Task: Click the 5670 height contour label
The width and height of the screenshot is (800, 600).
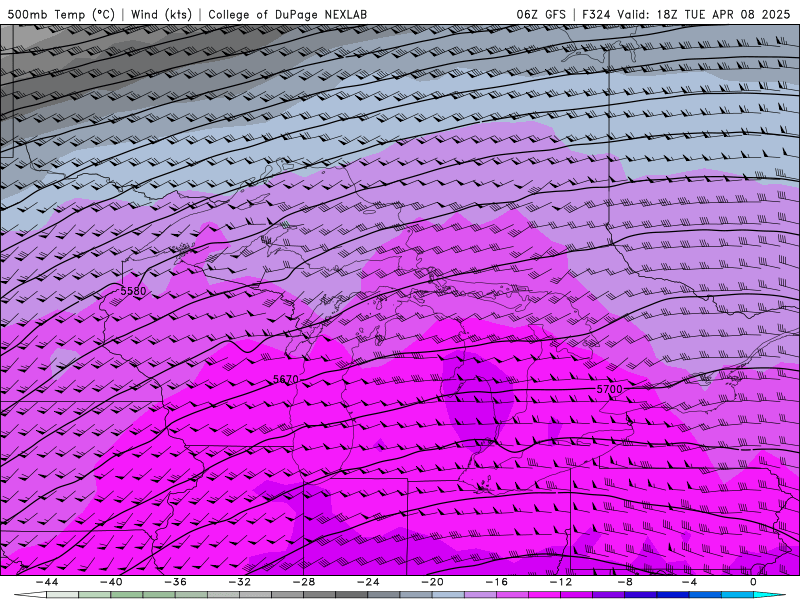Action: 286,379
